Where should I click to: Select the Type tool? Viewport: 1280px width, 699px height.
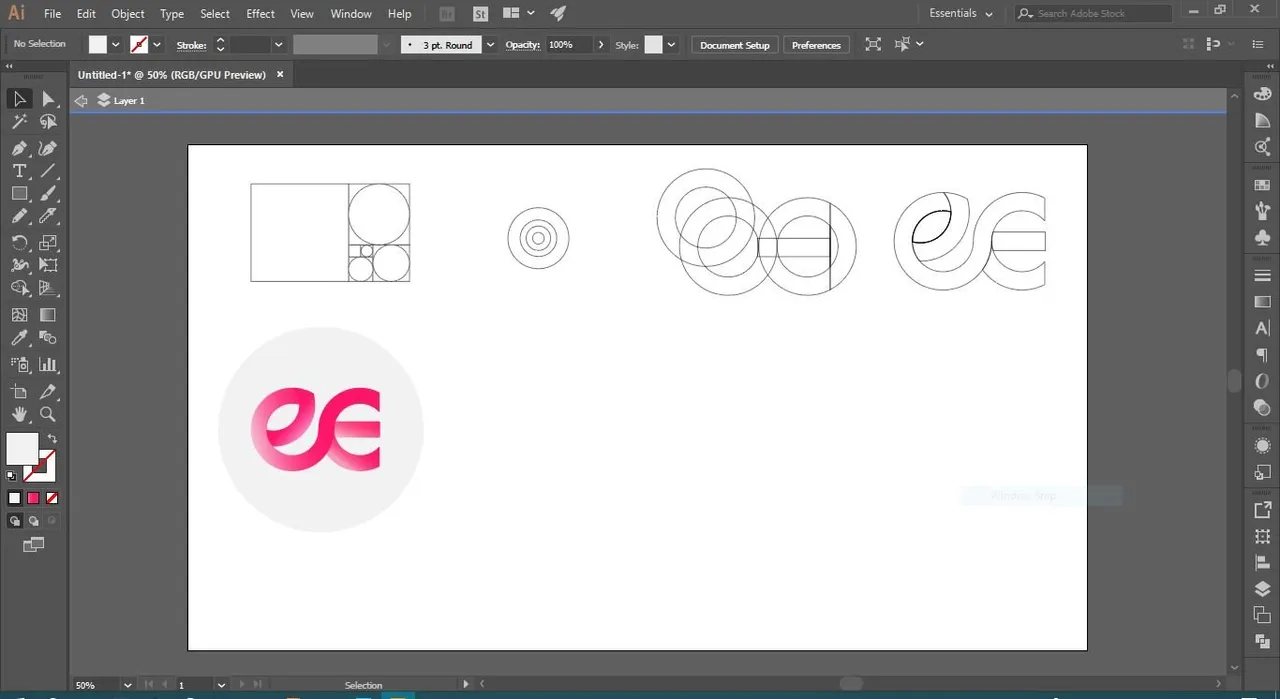pos(19,171)
